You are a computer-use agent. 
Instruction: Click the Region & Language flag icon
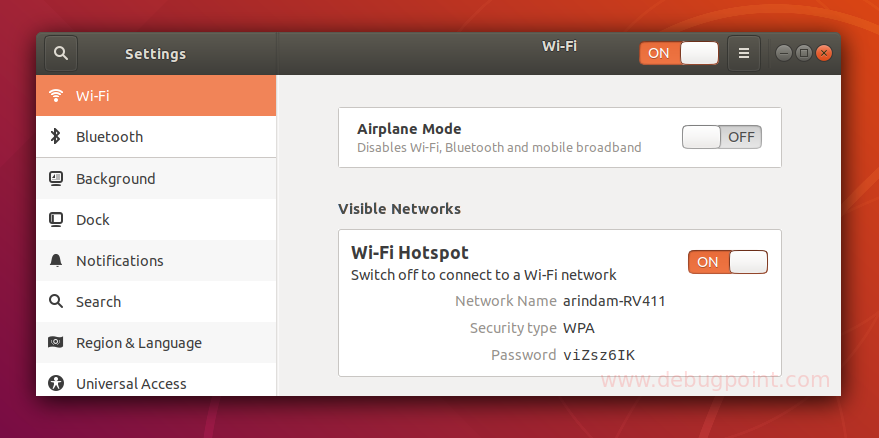pyautogui.click(x=56, y=343)
